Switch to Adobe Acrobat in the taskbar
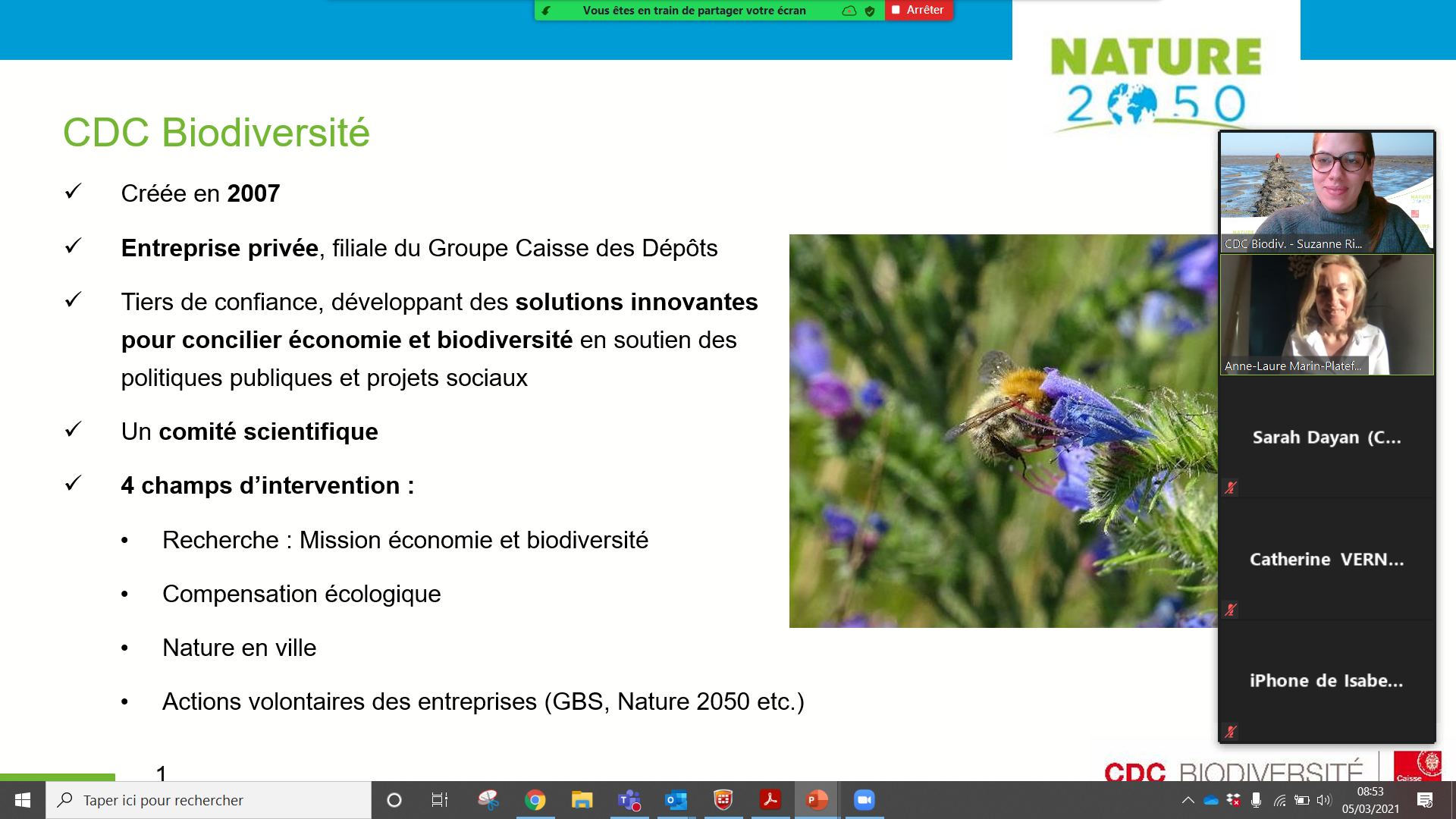Image resolution: width=1456 pixels, height=819 pixels. coord(770,800)
